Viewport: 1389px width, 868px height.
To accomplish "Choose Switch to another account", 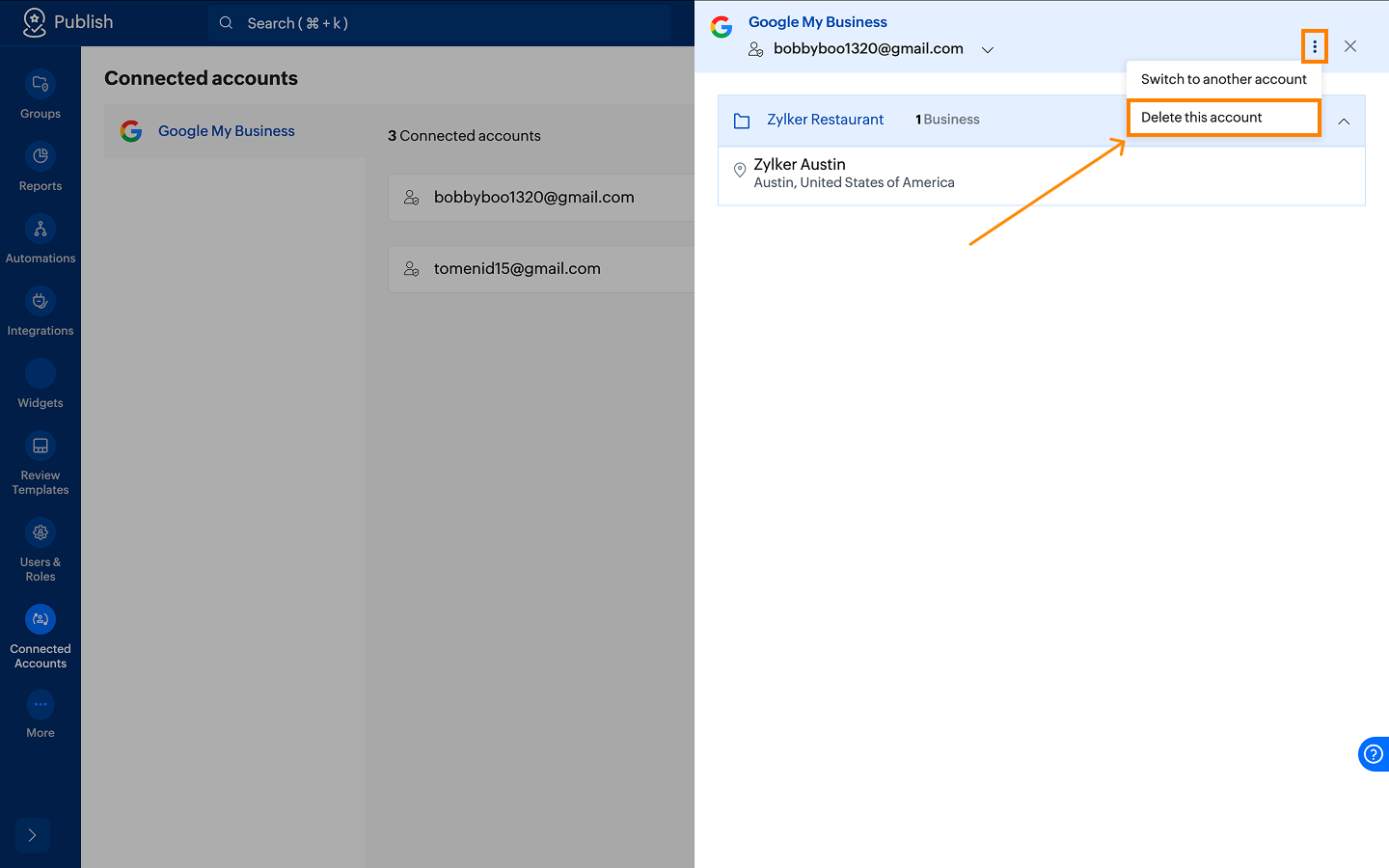I will pos(1224,79).
